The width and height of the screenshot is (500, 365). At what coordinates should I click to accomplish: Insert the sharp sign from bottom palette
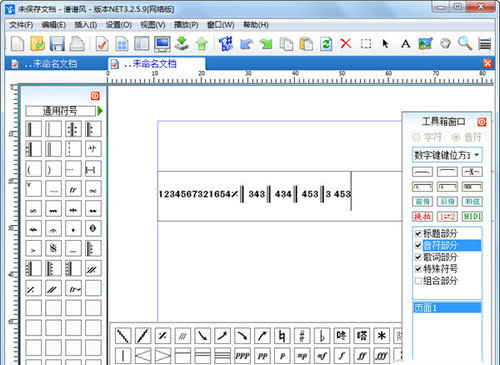tap(302, 336)
